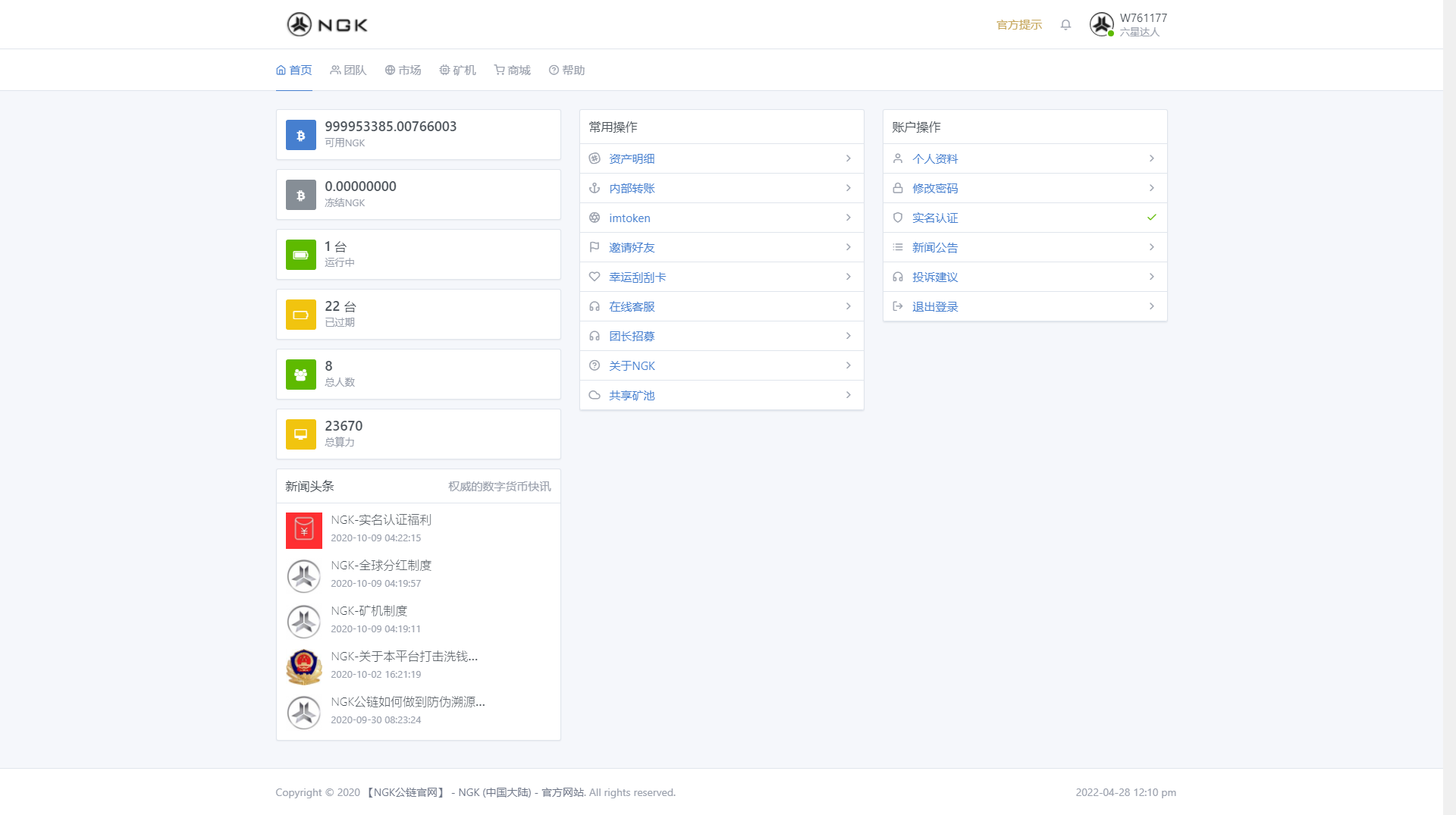Screen dimensions: 1456x815
Task: Click the headset icon beside 在线客服
Action: point(595,306)
